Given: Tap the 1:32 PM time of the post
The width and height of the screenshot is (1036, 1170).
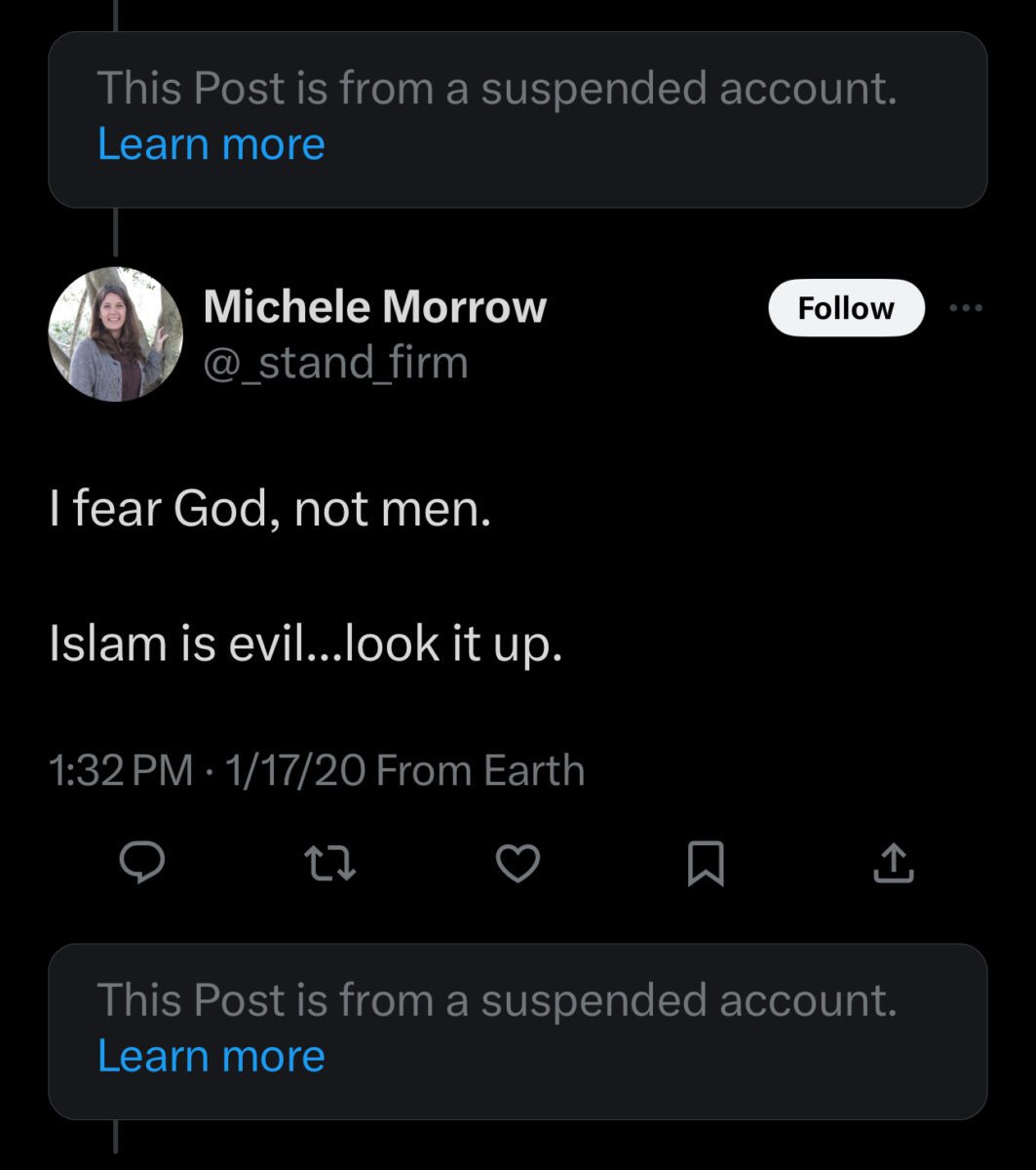Looking at the screenshot, I should tap(121, 771).
